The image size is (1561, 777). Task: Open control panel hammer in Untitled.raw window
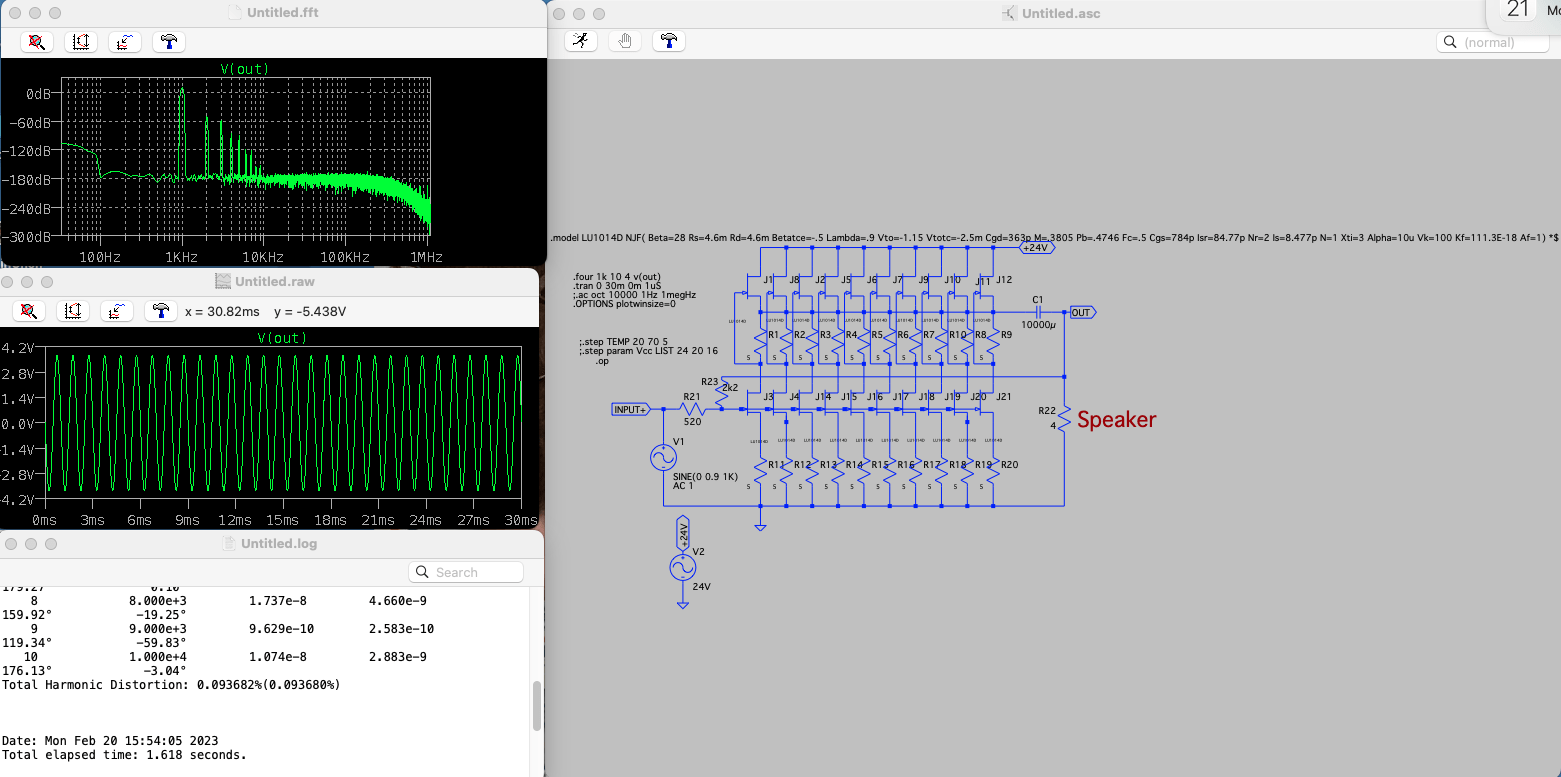coord(161,311)
